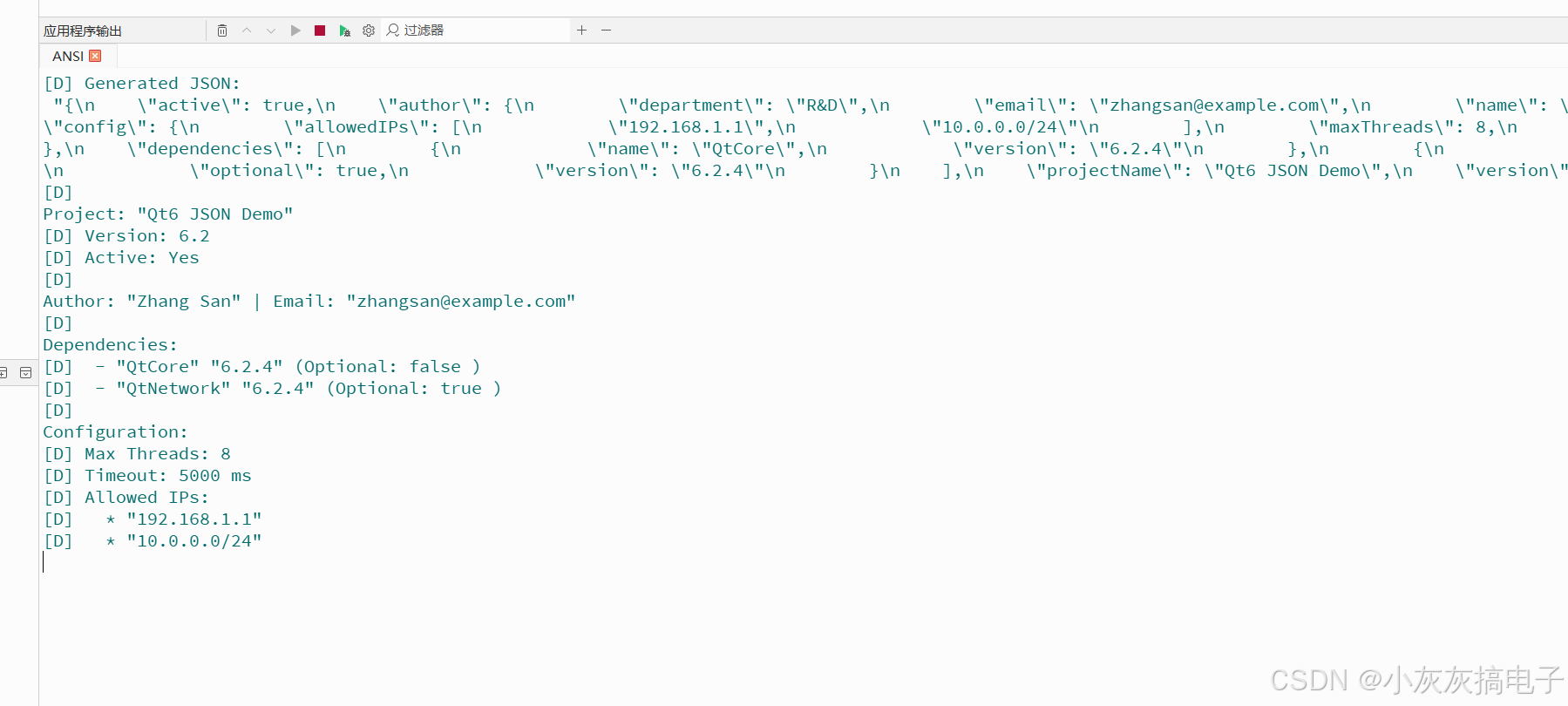
Task: Decrease output font size with minus icon
Action: click(606, 31)
